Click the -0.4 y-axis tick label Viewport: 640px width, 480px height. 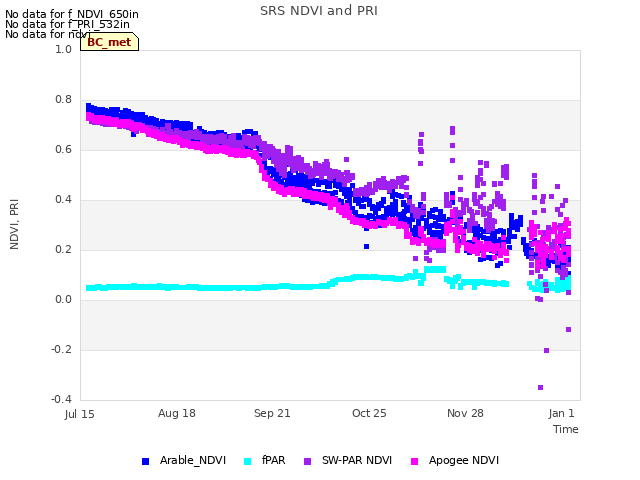pyautogui.click(x=61, y=399)
